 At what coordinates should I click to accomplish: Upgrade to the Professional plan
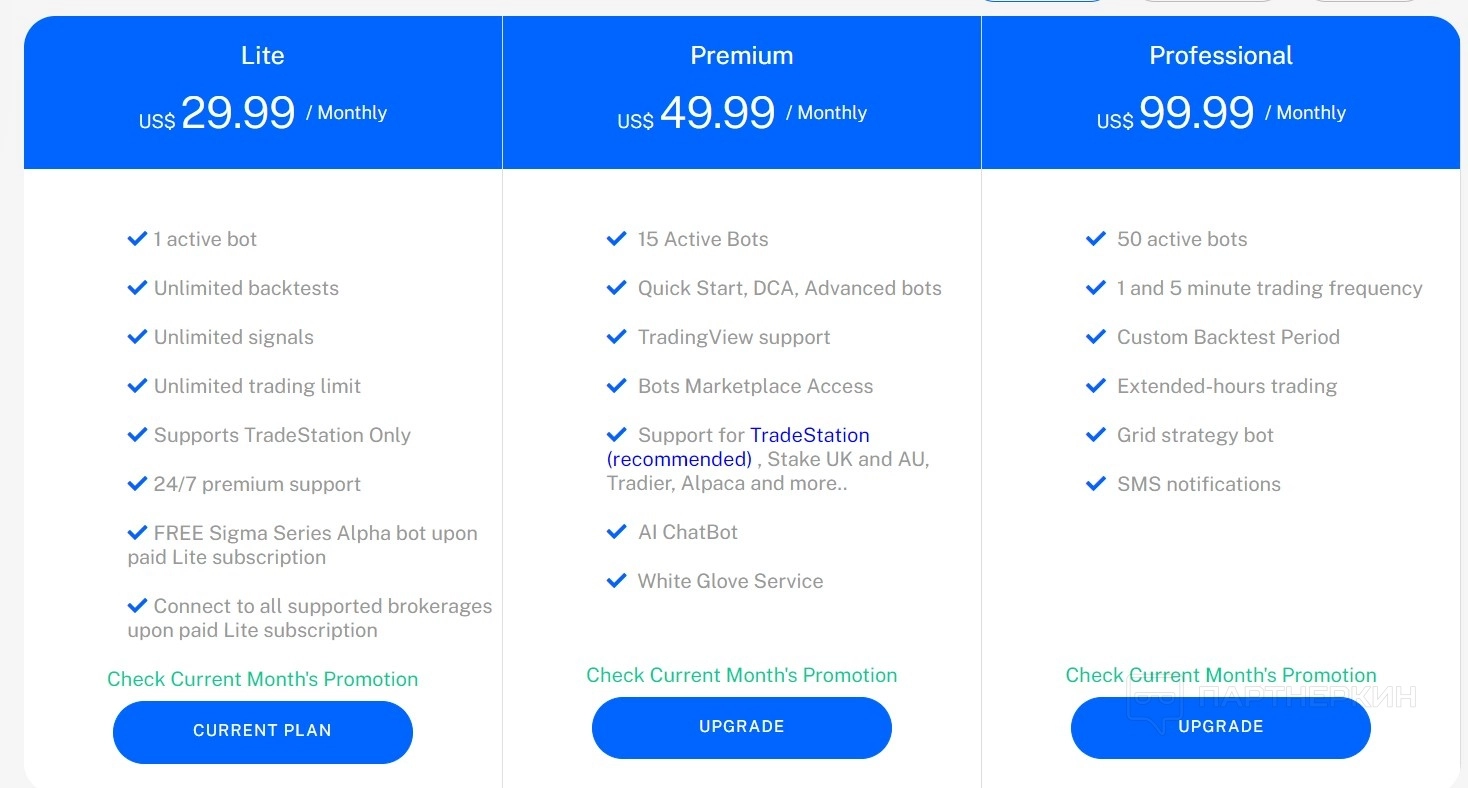pos(1220,727)
